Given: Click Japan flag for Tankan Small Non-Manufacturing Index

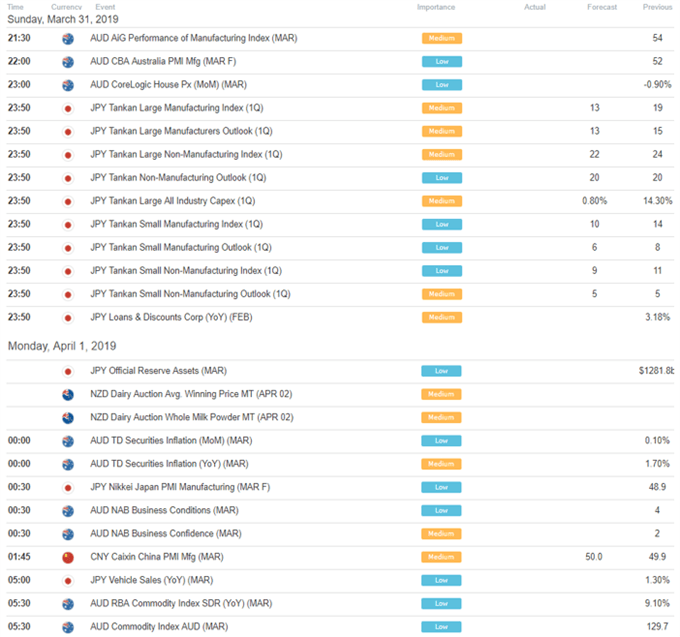Looking at the screenshot, I should tap(68, 271).
